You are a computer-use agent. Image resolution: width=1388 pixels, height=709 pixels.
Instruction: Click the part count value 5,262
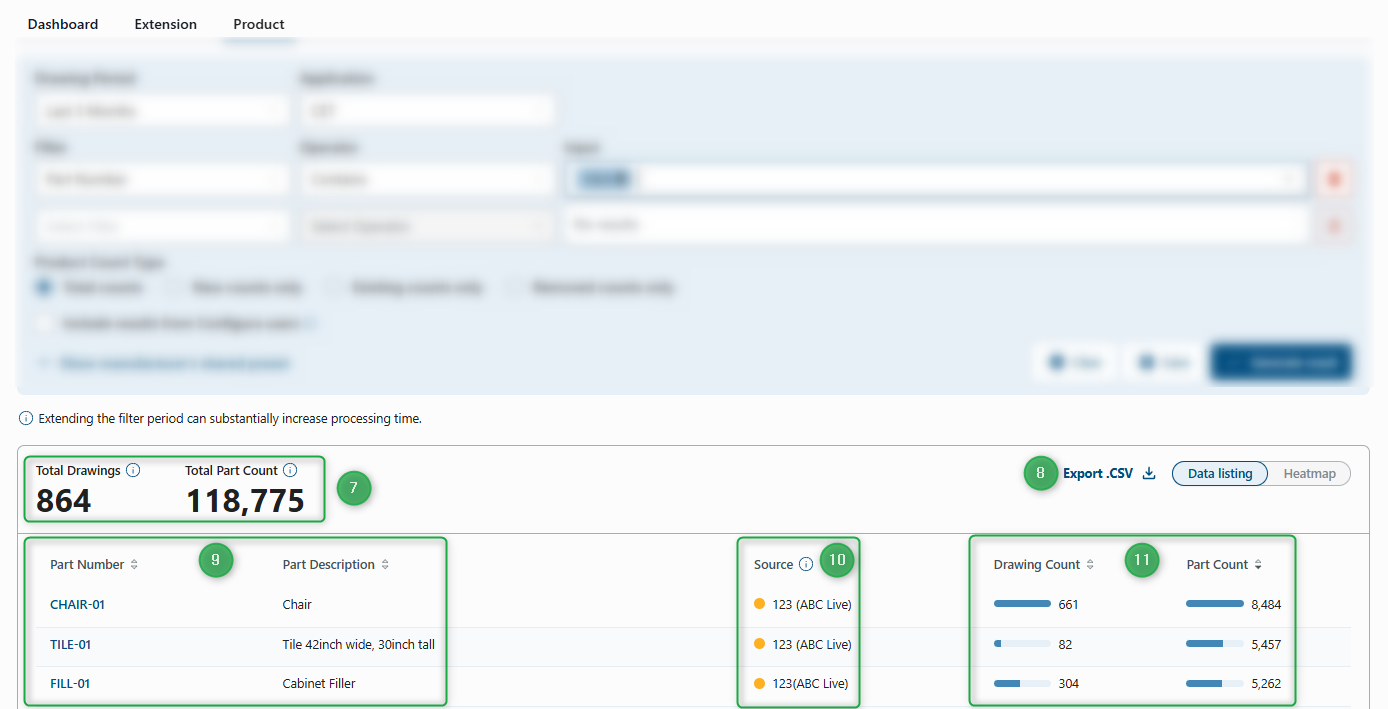(1266, 684)
